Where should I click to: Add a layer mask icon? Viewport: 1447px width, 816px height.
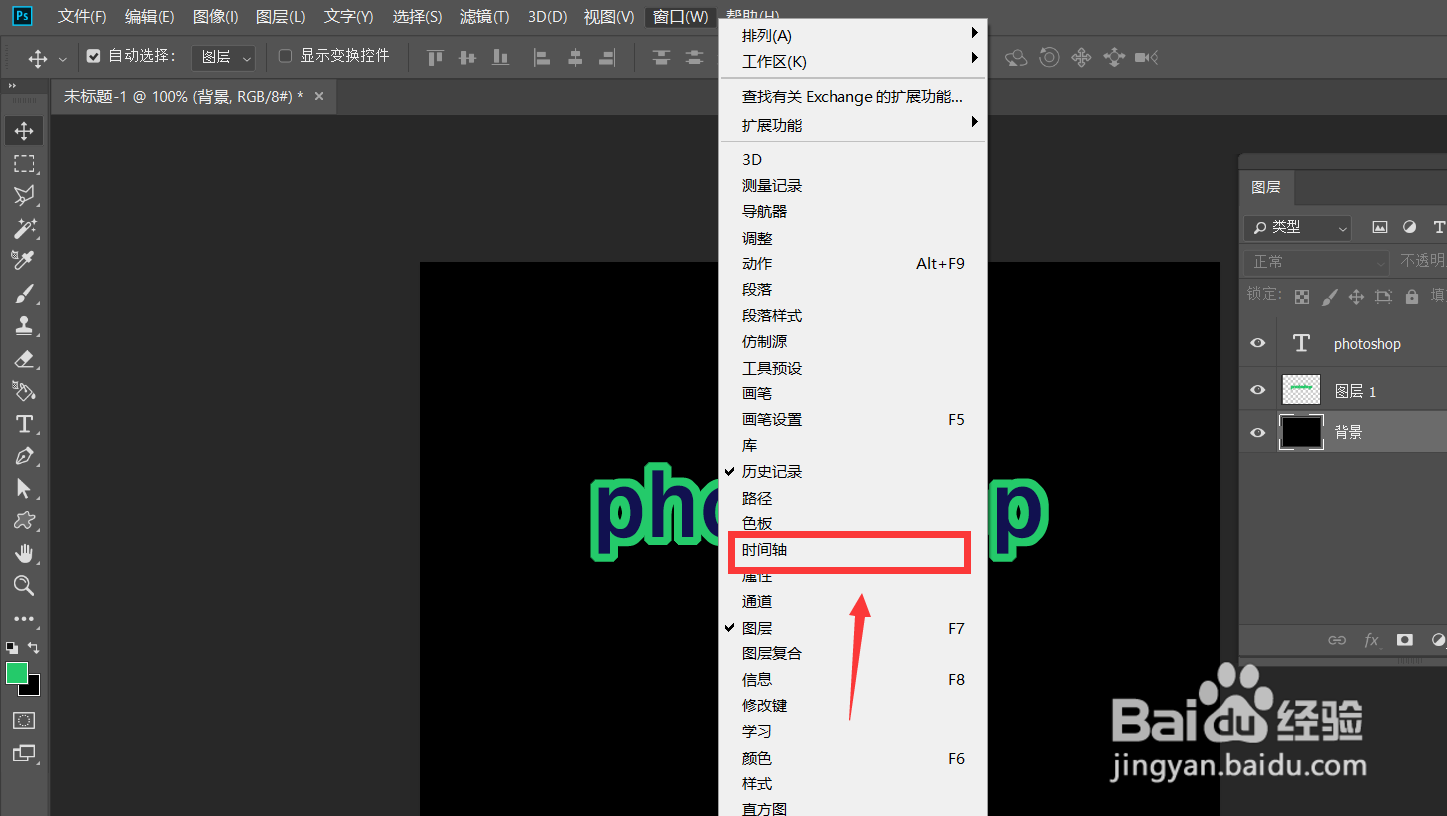coord(1405,640)
